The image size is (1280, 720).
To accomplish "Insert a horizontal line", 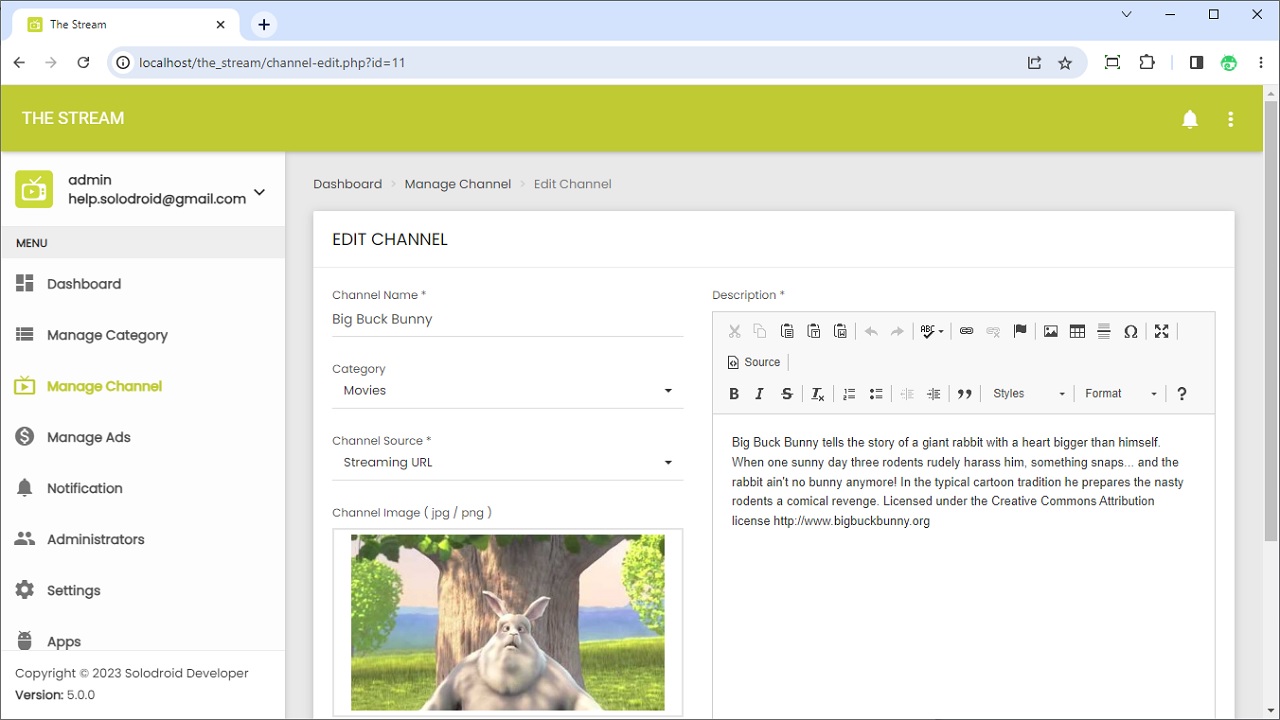I will 1104,332.
